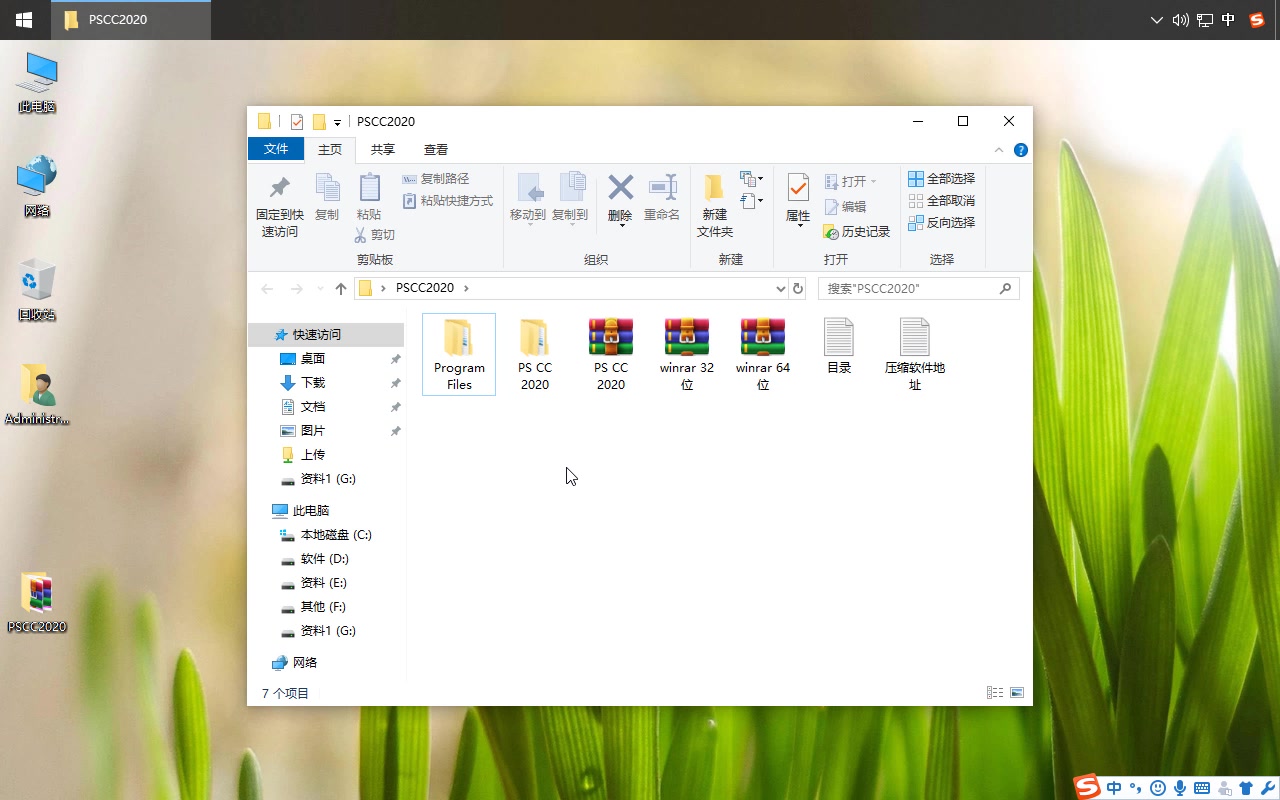Image resolution: width=1280 pixels, height=800 pixels.
Task: Select Quick access (快速访问) in sidebar
Action: (x=326, y=335)
